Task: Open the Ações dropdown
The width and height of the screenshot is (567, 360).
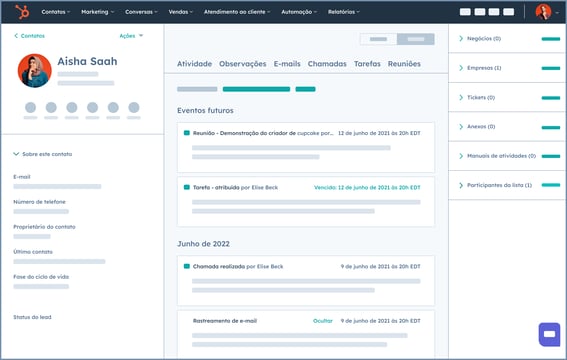Action: [131, 36]
